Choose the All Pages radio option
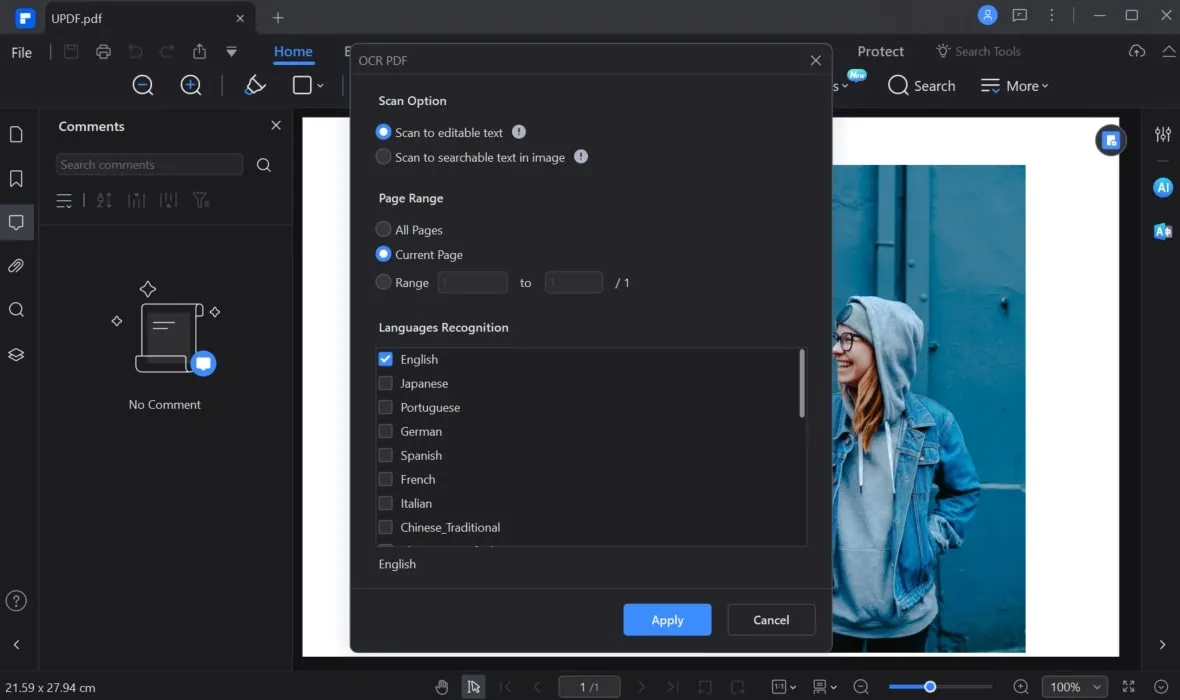 [x=383, y=229]
